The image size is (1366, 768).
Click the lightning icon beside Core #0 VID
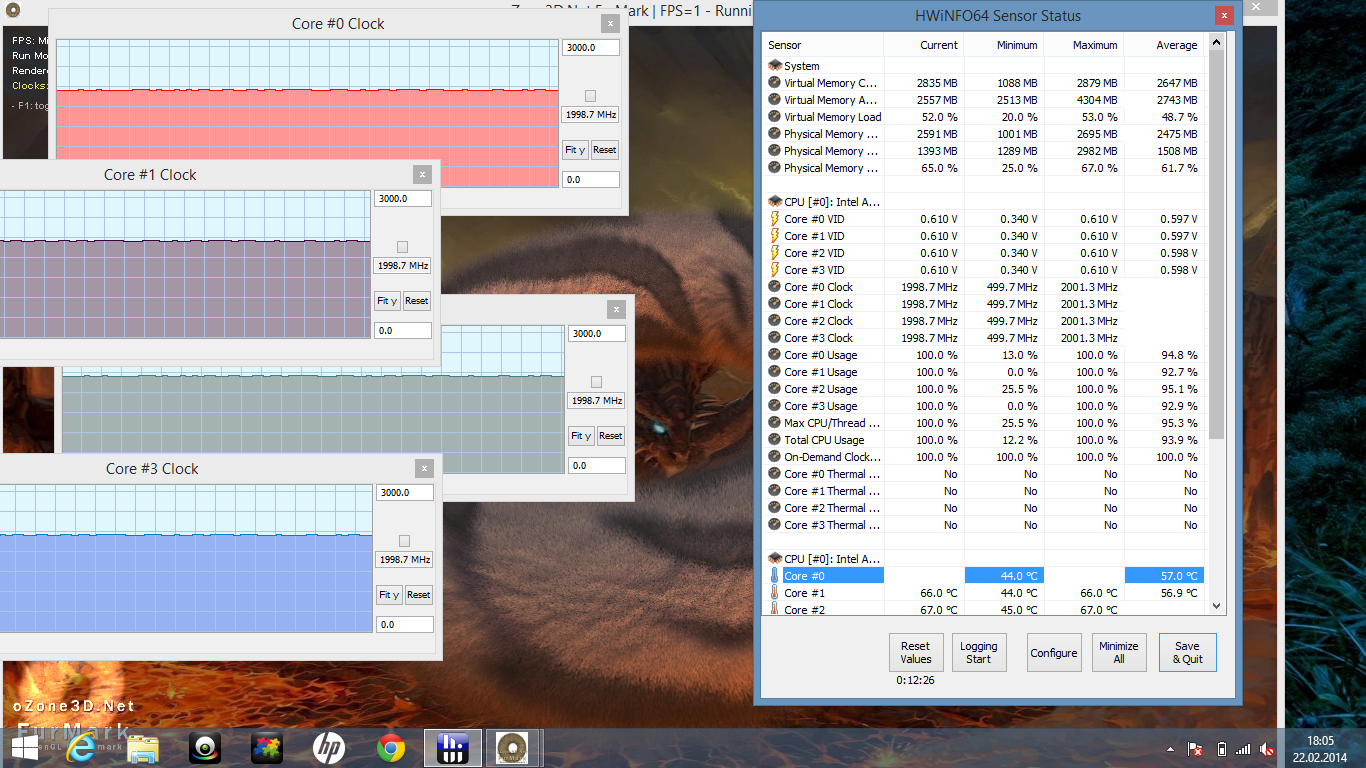point(774,219)
